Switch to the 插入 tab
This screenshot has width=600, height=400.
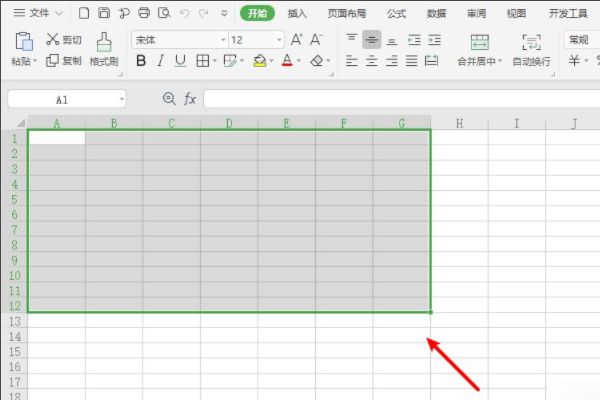pyautogui.click(x=297, y=14)
